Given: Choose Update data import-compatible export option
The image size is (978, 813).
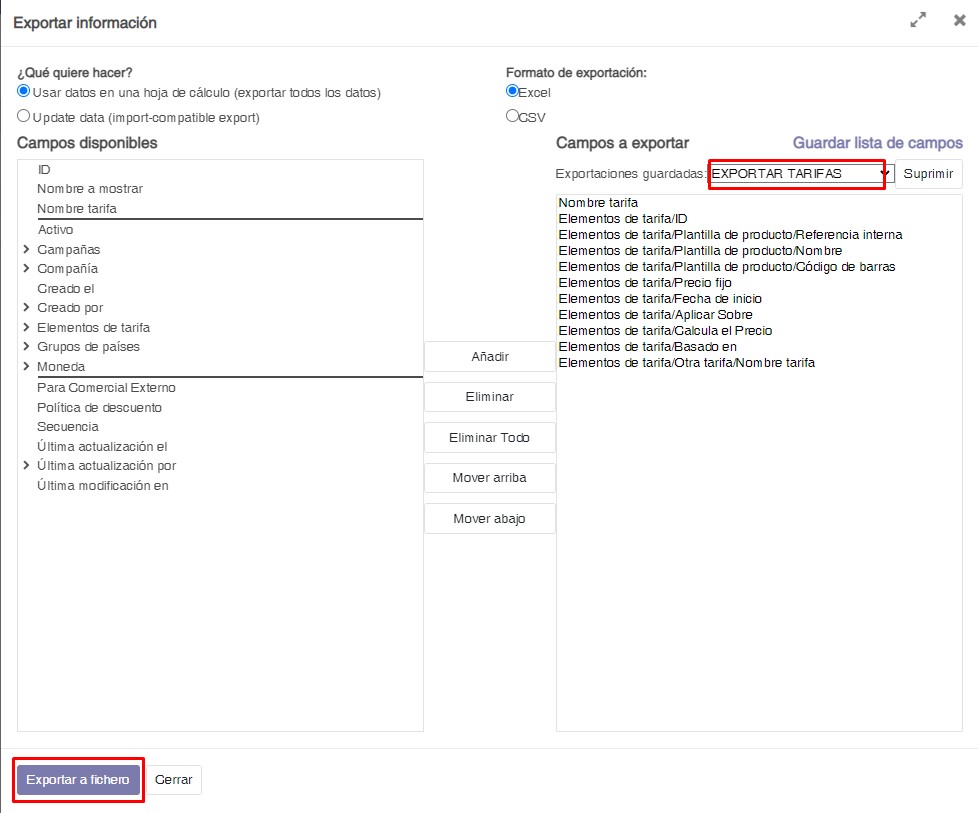Looking at the screenshot, I should tap(24, 116).
